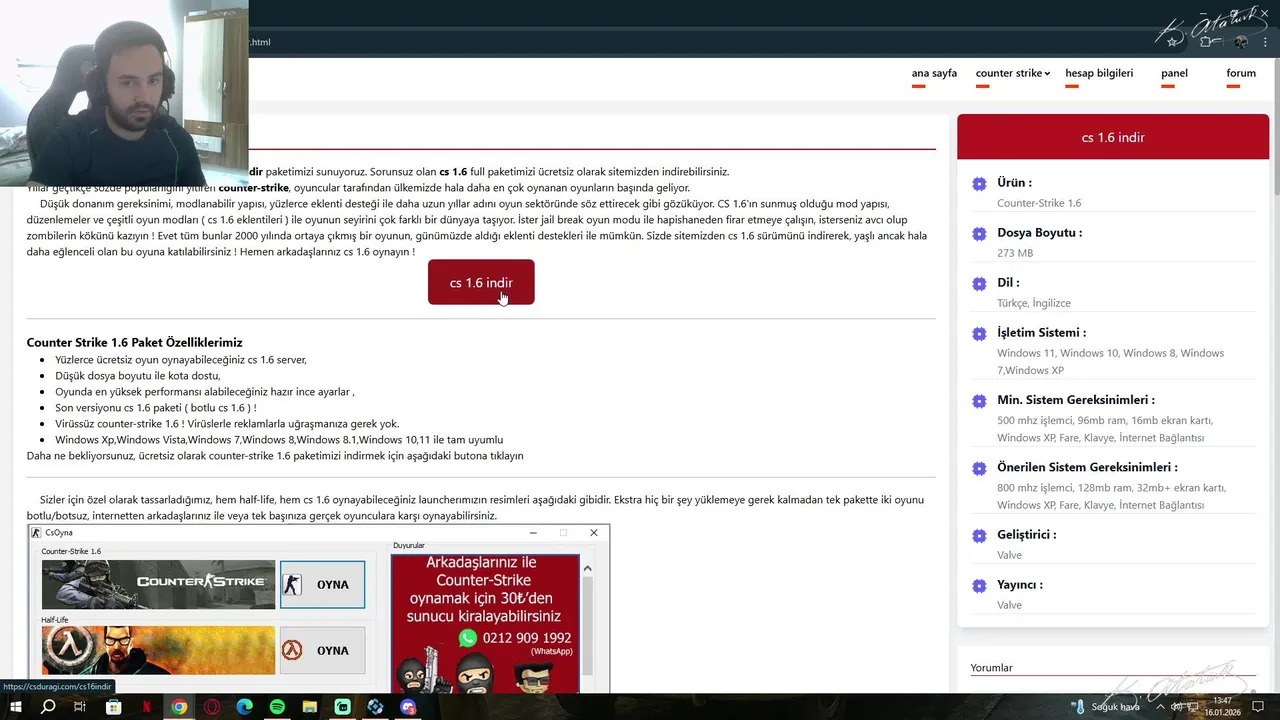
Task: Click the Counter-Strike banner in the launcher image
Action: (158, 584)
